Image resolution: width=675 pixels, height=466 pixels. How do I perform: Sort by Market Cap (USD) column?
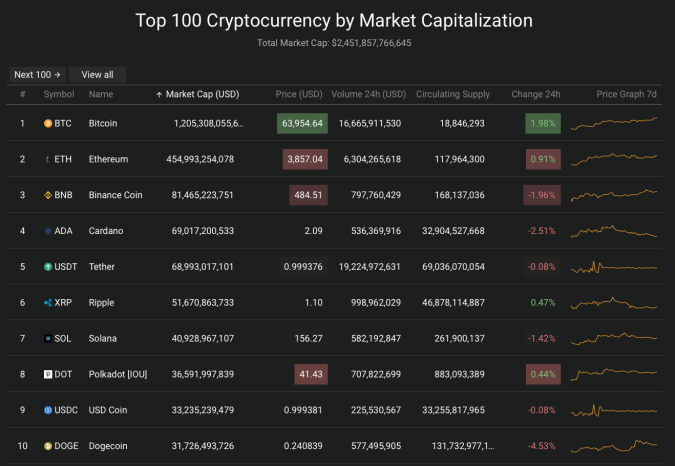(202, 94)
